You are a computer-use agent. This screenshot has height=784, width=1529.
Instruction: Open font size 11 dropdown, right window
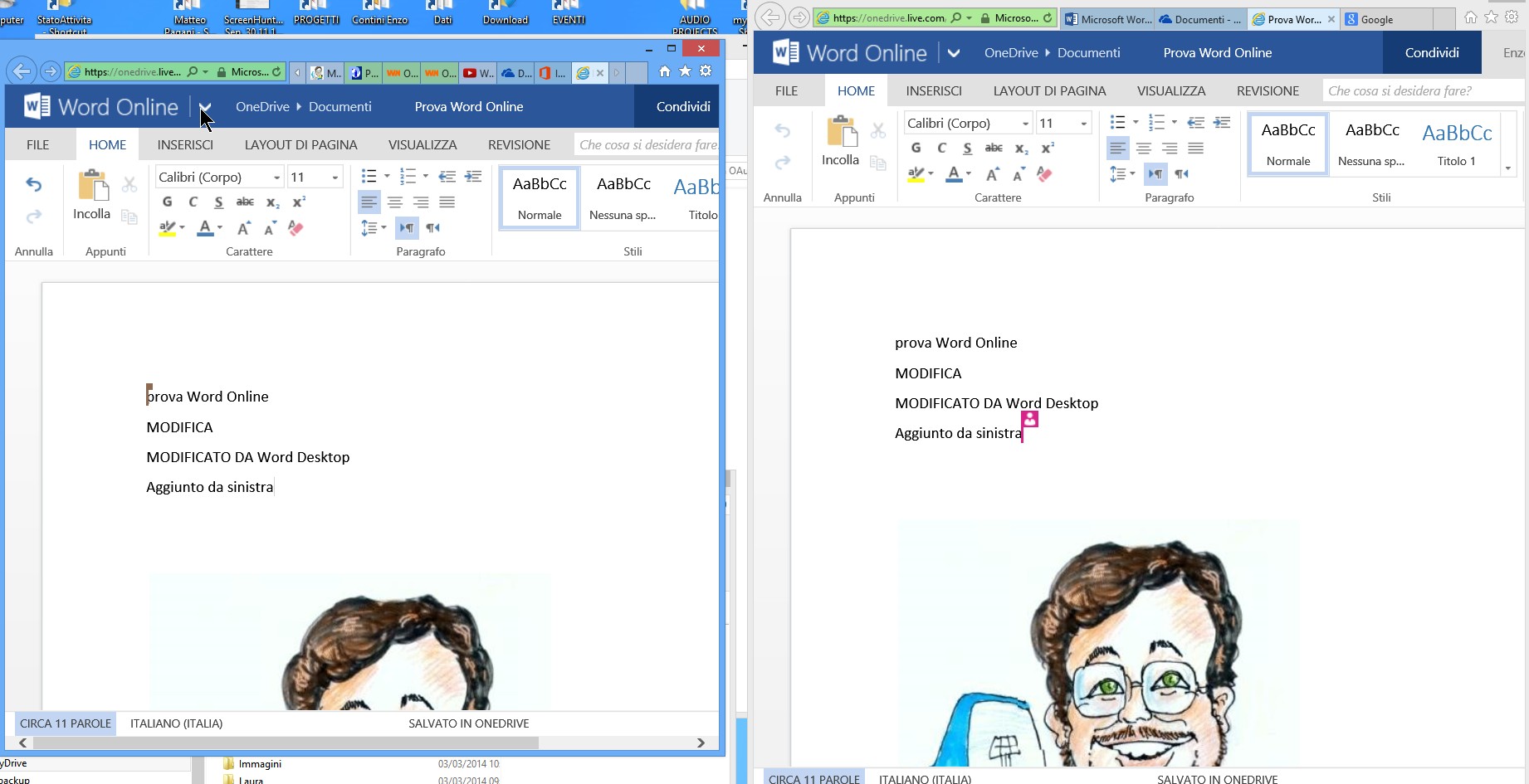pyautogui.click(x=1083, y=124)
